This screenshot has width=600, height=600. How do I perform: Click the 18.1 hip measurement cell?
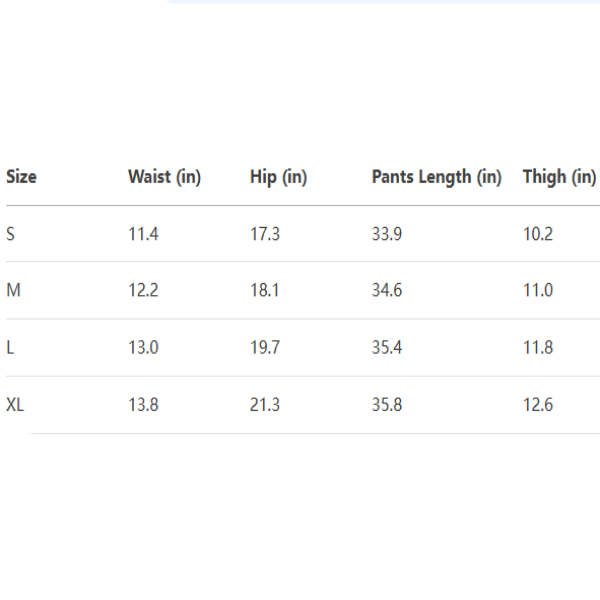click(x=265, y=291)
